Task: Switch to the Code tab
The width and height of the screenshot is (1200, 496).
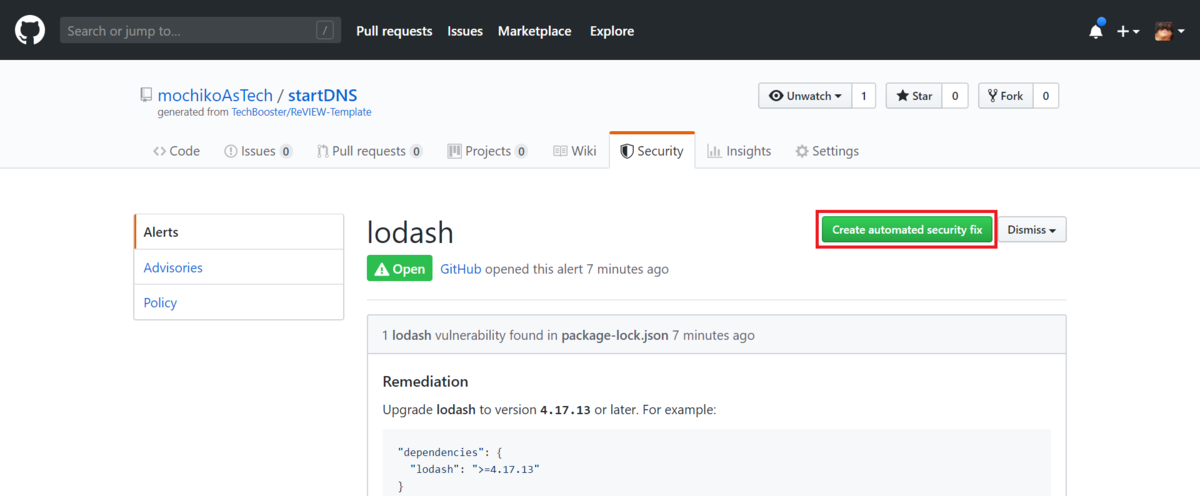Action: (x=177, y=151)
